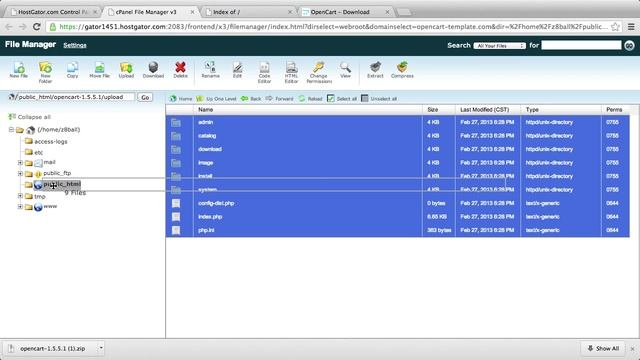
Task: Select etc folder in tree
Action: pos(39,152)
